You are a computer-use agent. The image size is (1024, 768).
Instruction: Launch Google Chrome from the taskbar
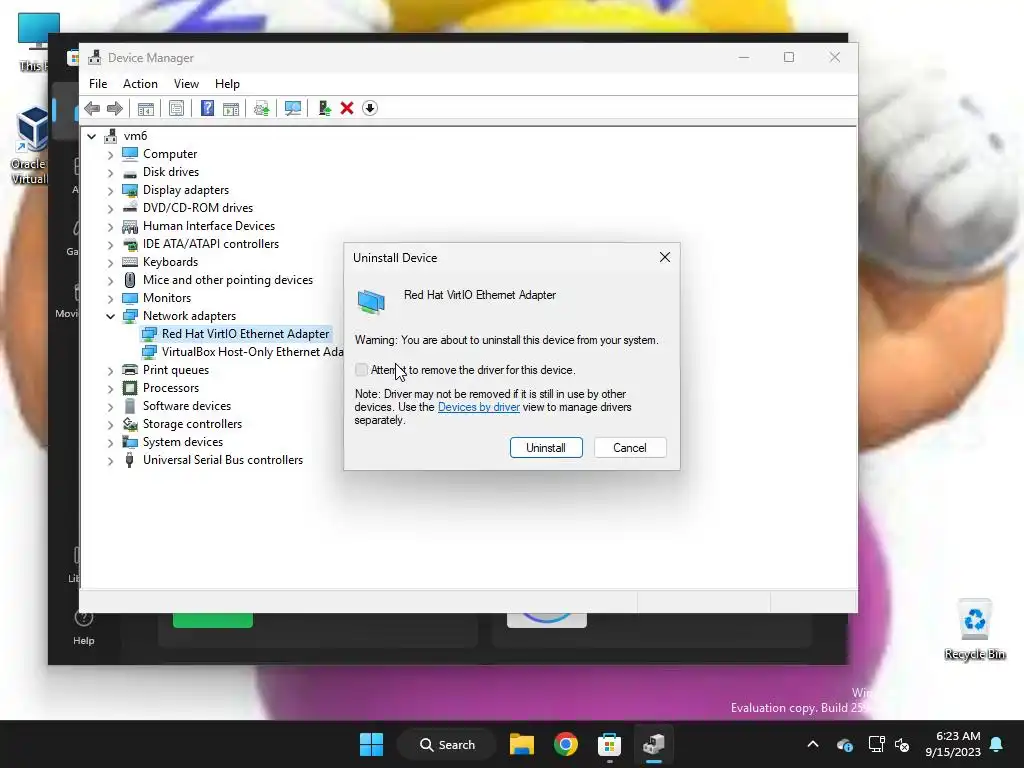coord(566,744)
